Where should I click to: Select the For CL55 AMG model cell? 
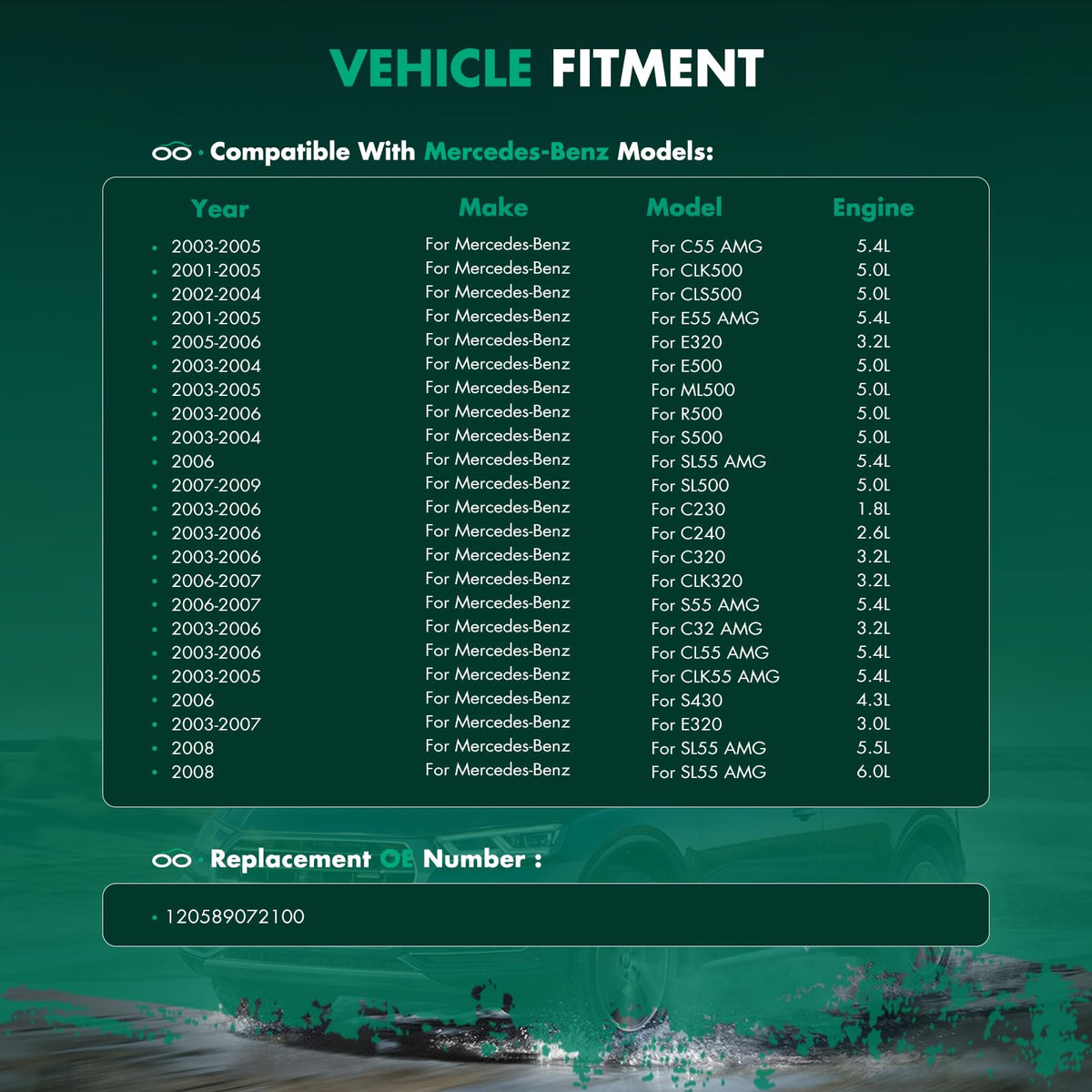point(710,652)
